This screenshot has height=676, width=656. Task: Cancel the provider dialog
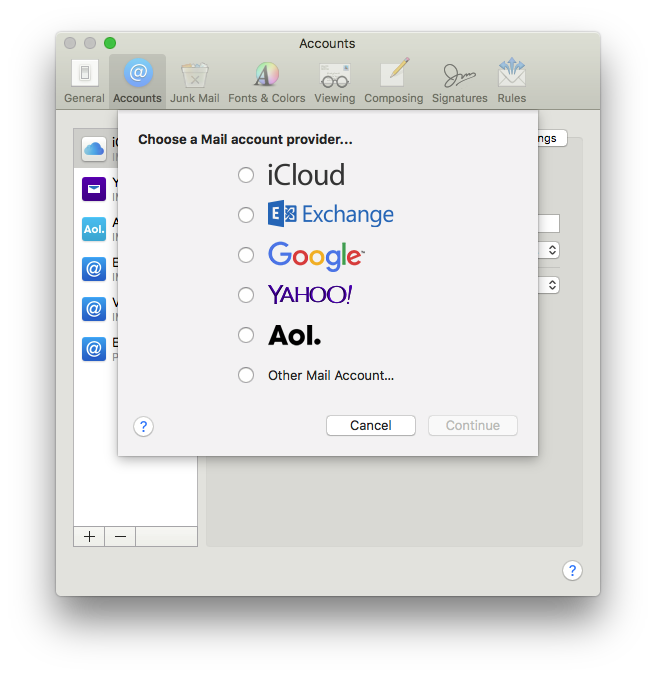(371, 426)
